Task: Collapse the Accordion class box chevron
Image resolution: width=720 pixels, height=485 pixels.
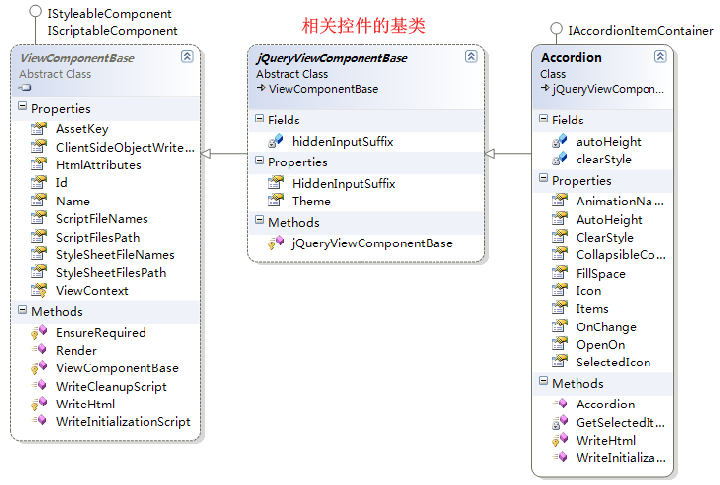Action: [660, 56]
